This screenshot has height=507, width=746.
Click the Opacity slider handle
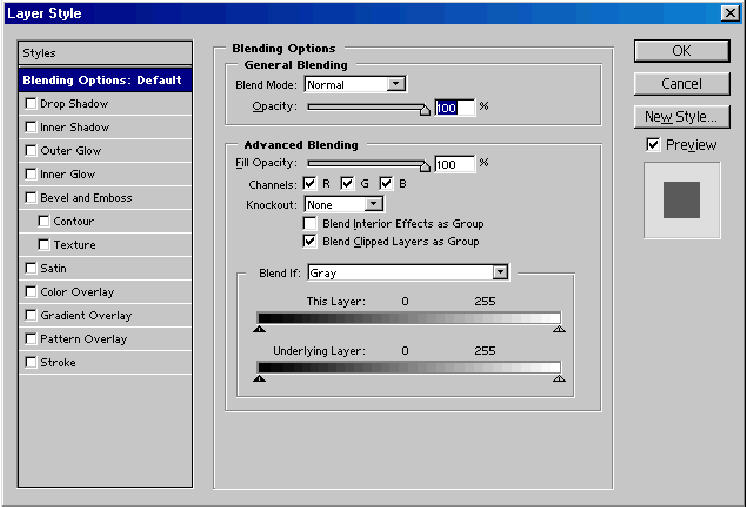point(425,109)
